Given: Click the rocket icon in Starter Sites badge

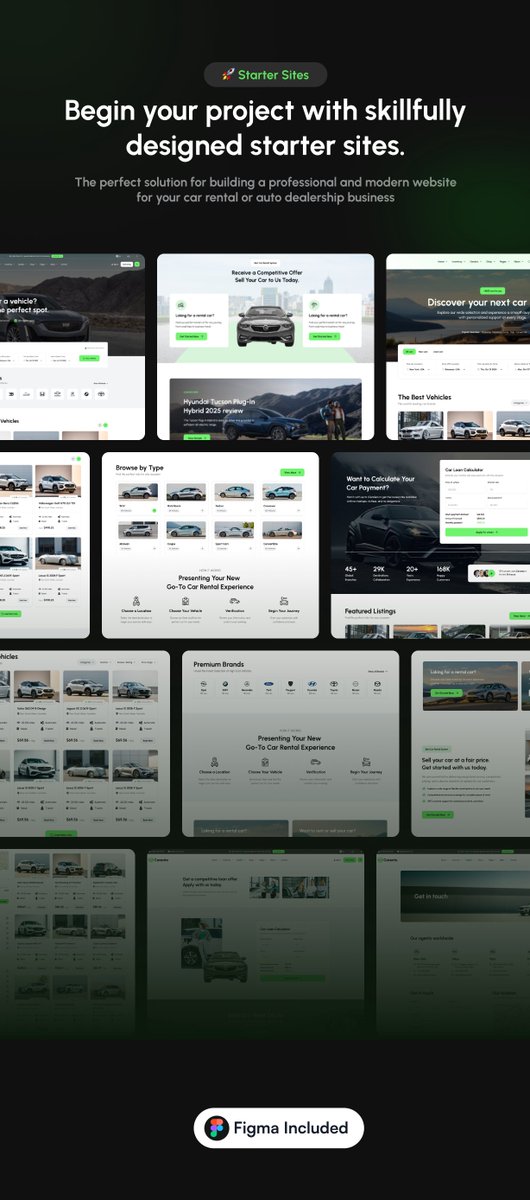Looking at the screenshot, I should [227, 75].
